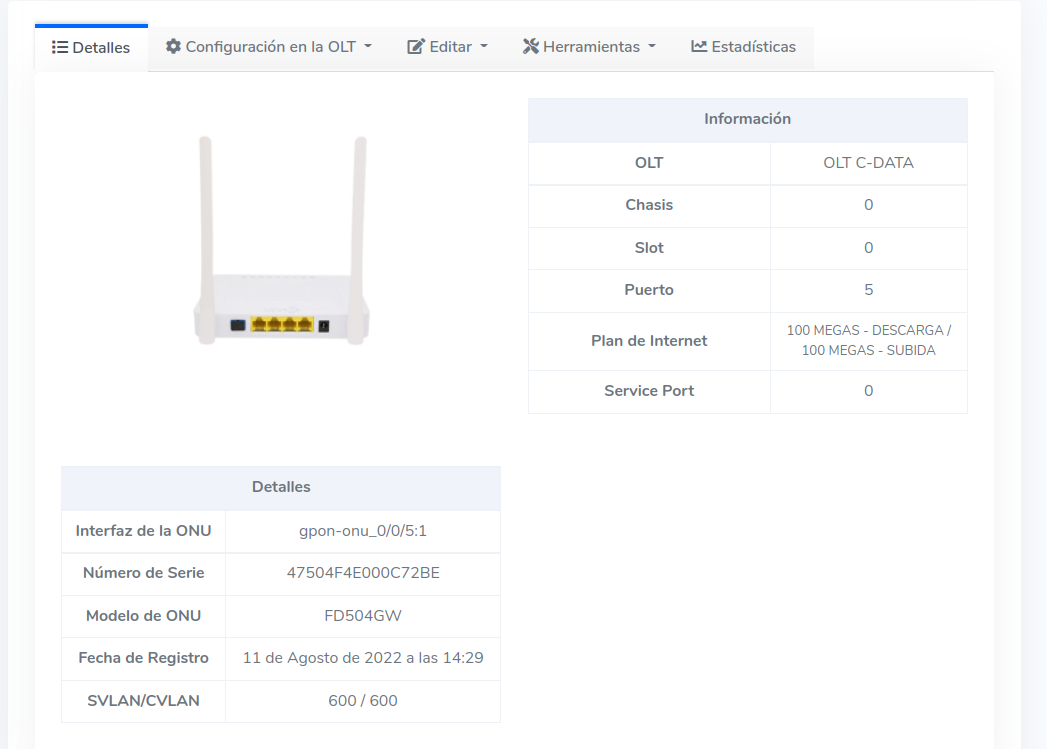Click the 100 MEGAS internet plan value
Screen dimensions: 1047x749
[x=868, y=341]
